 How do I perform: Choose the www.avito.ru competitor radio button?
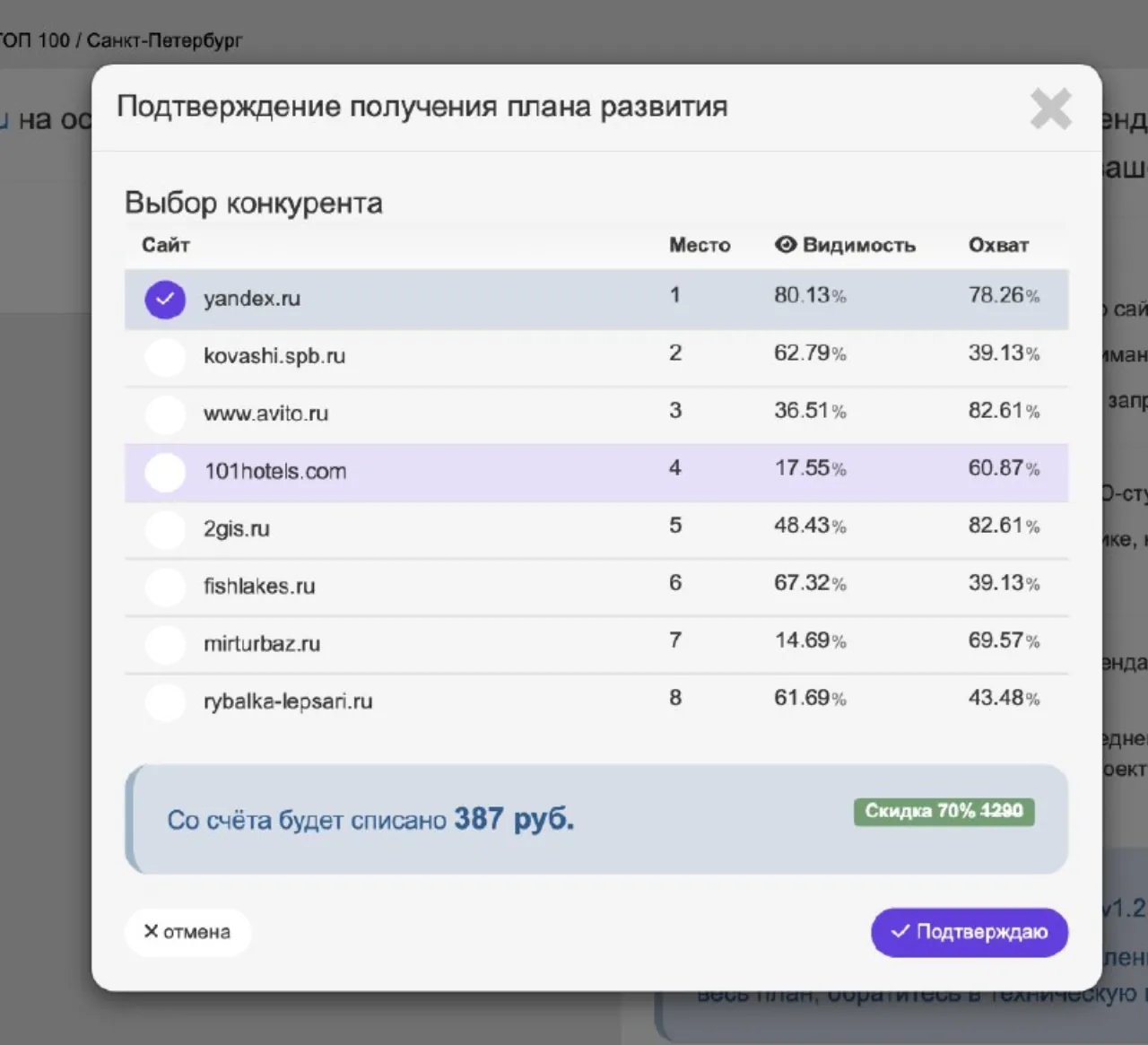tap(165, 414)
